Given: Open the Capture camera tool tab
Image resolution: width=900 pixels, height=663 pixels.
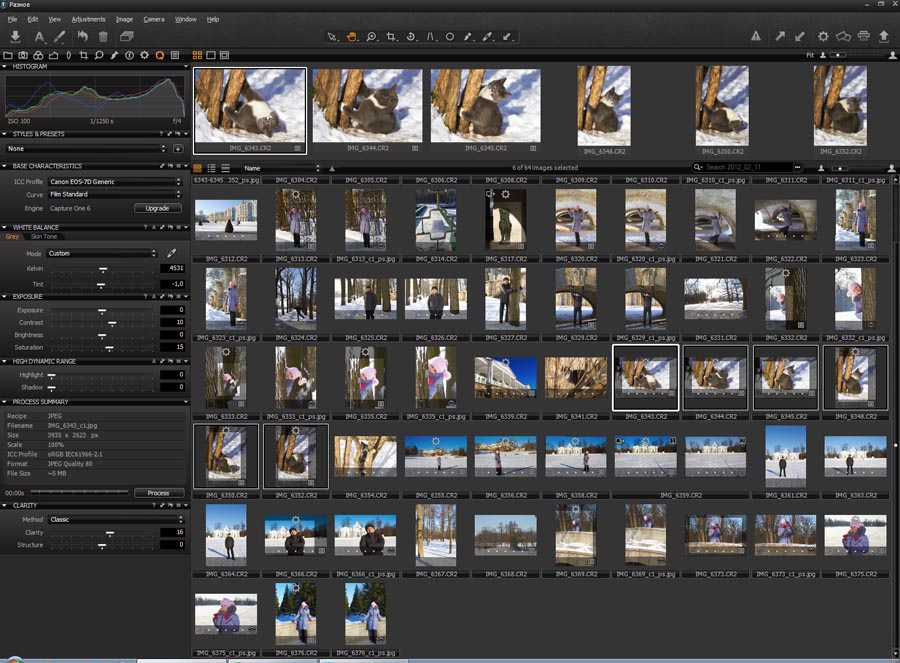Looking at the screenshot, I should (23, 55).
